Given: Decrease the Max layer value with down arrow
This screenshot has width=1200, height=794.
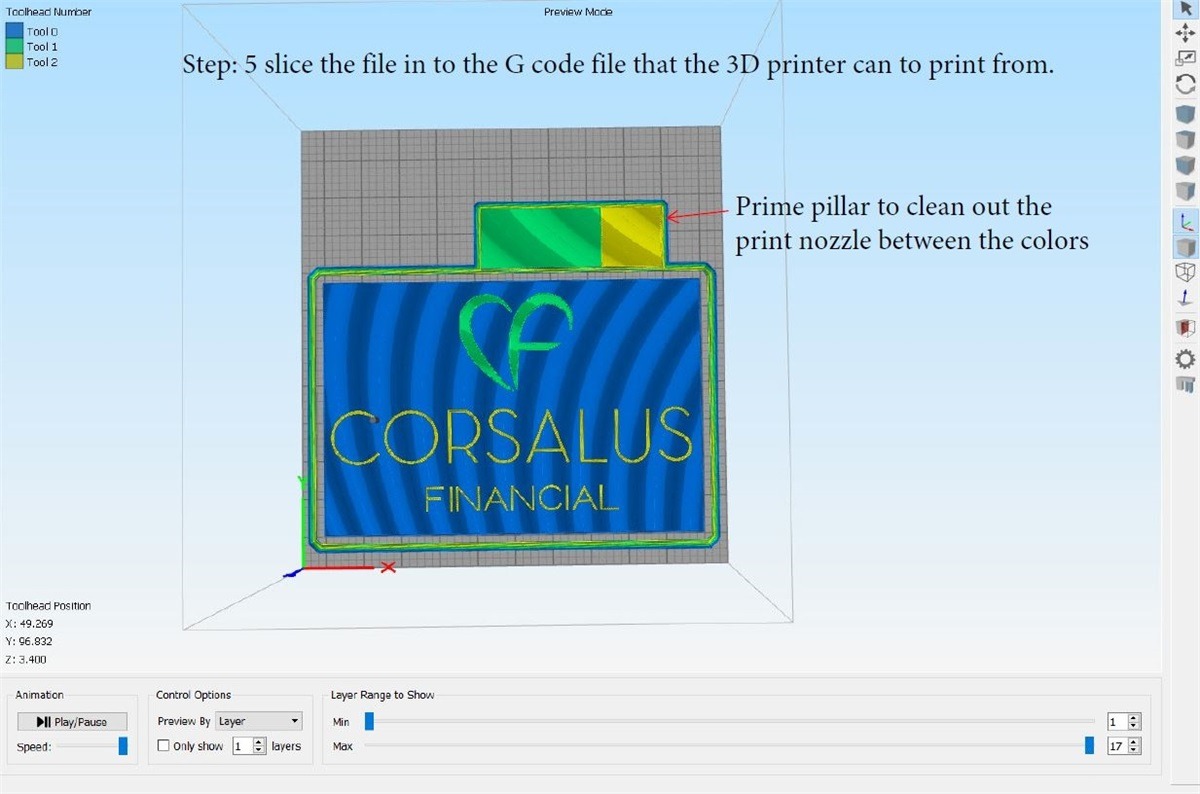Looking at the screenshot, I should click(1133, 750).
